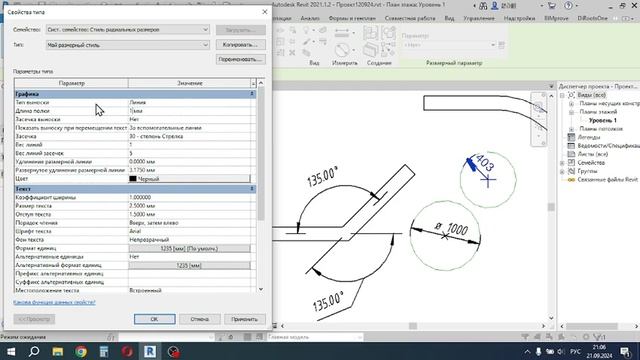Collapse the Текст parameter group
Viewport: 640px width, 360px height.
pos(252,189)
